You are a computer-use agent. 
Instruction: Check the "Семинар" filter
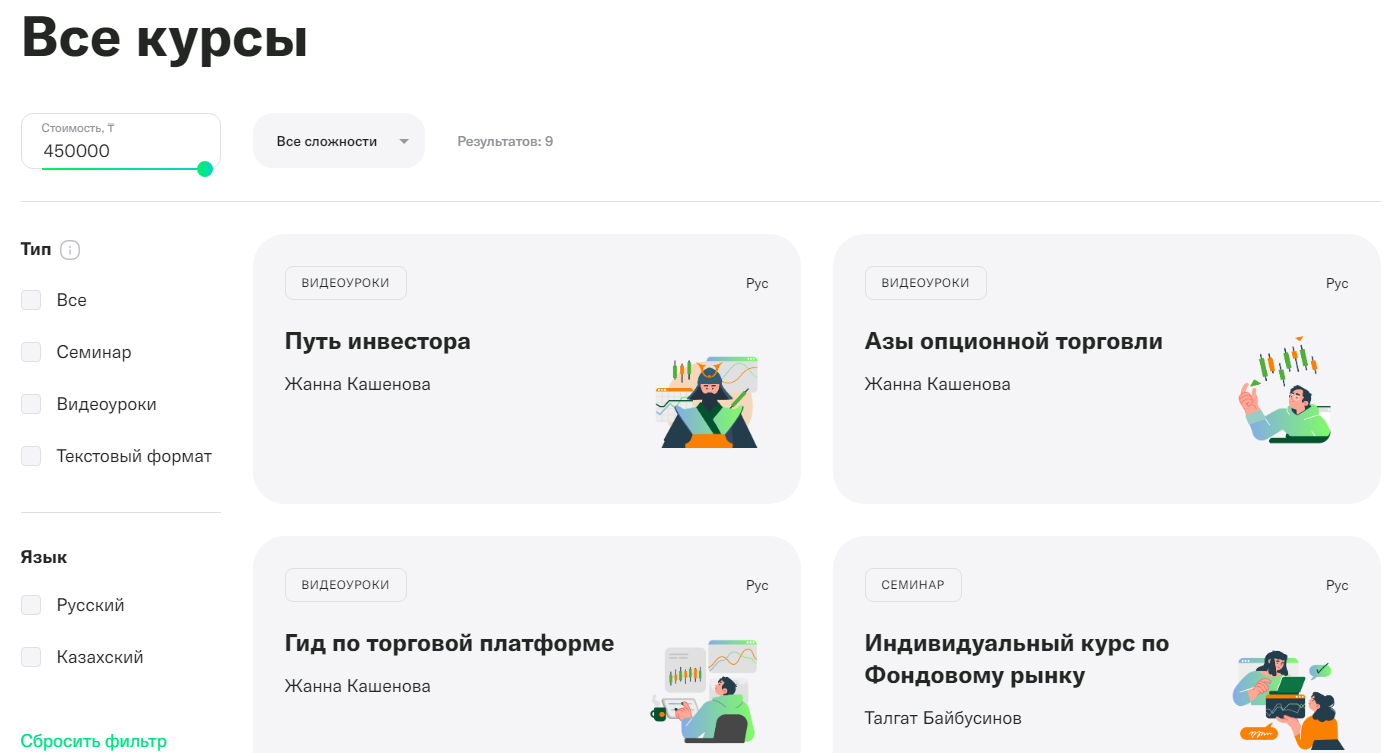tap(31, 351)
